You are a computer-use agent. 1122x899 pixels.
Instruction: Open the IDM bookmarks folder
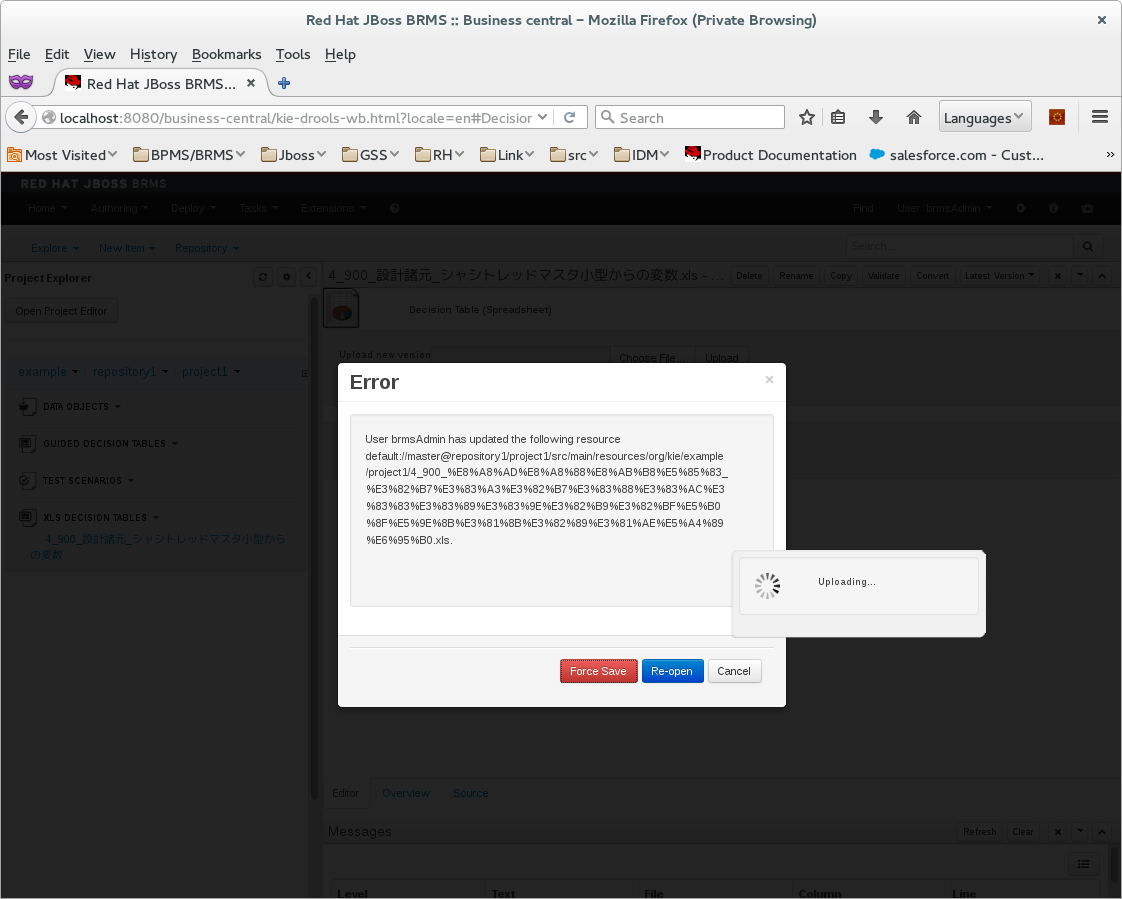click(x=641, y=155)
